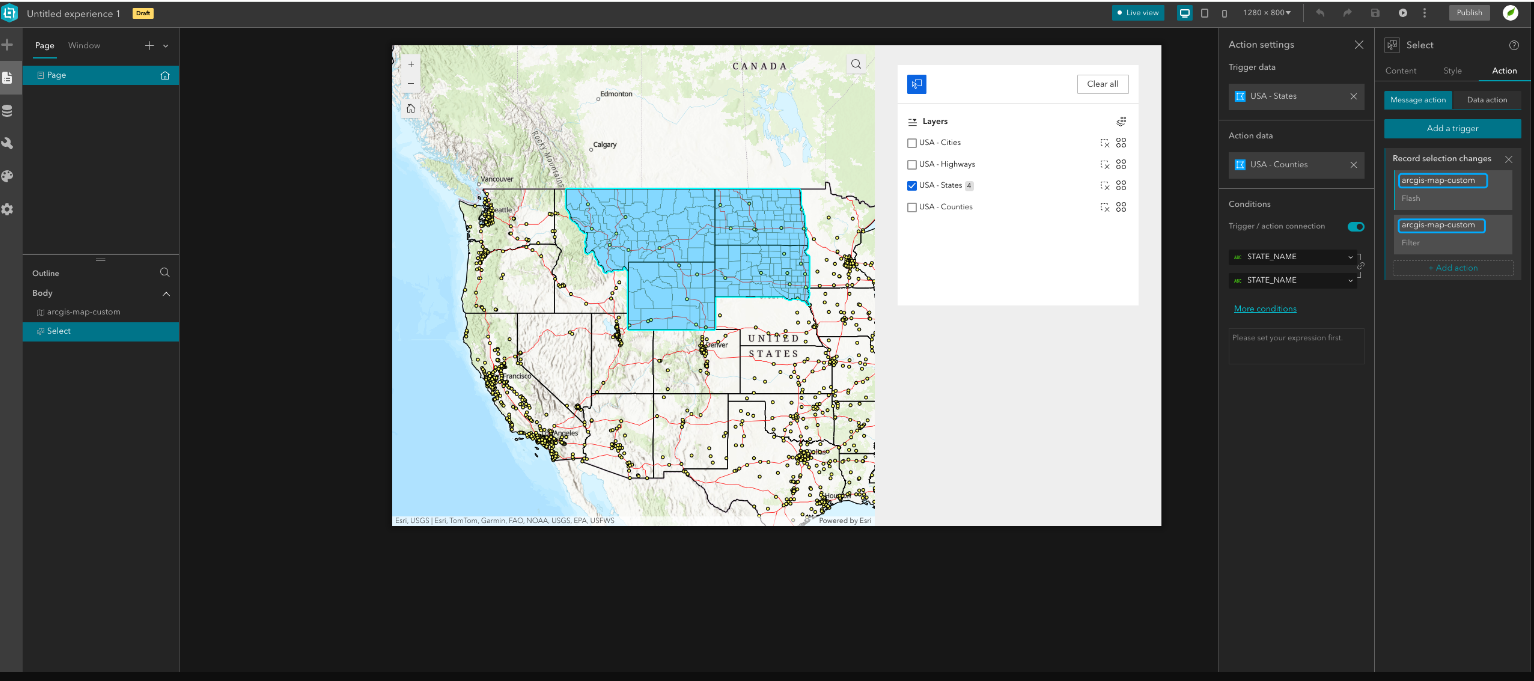Screen dimensions: 1534x681
Task: Select the arcgis-map-custom Flash input field
Action: click(x=1442, y=180)
